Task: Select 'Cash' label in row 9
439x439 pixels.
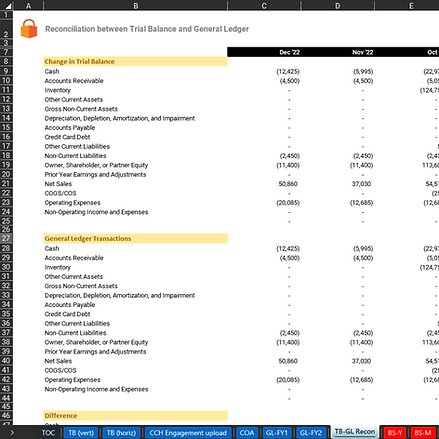Action: 52,71
